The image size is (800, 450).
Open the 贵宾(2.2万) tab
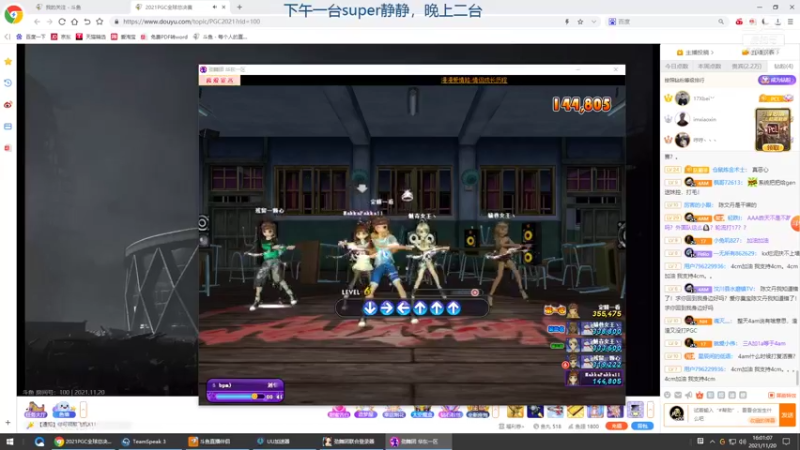click(x=746, y=66)
